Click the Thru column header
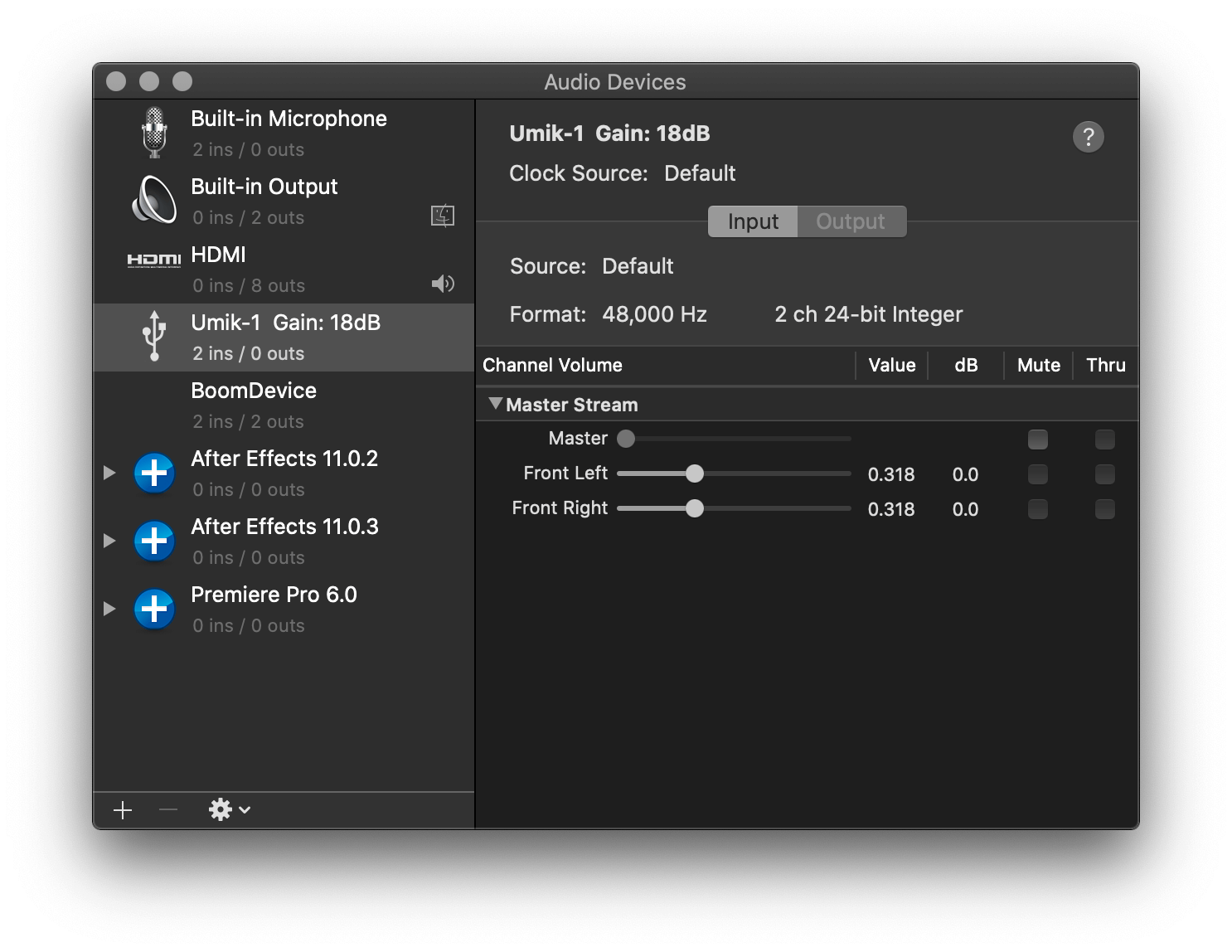 1106,365
